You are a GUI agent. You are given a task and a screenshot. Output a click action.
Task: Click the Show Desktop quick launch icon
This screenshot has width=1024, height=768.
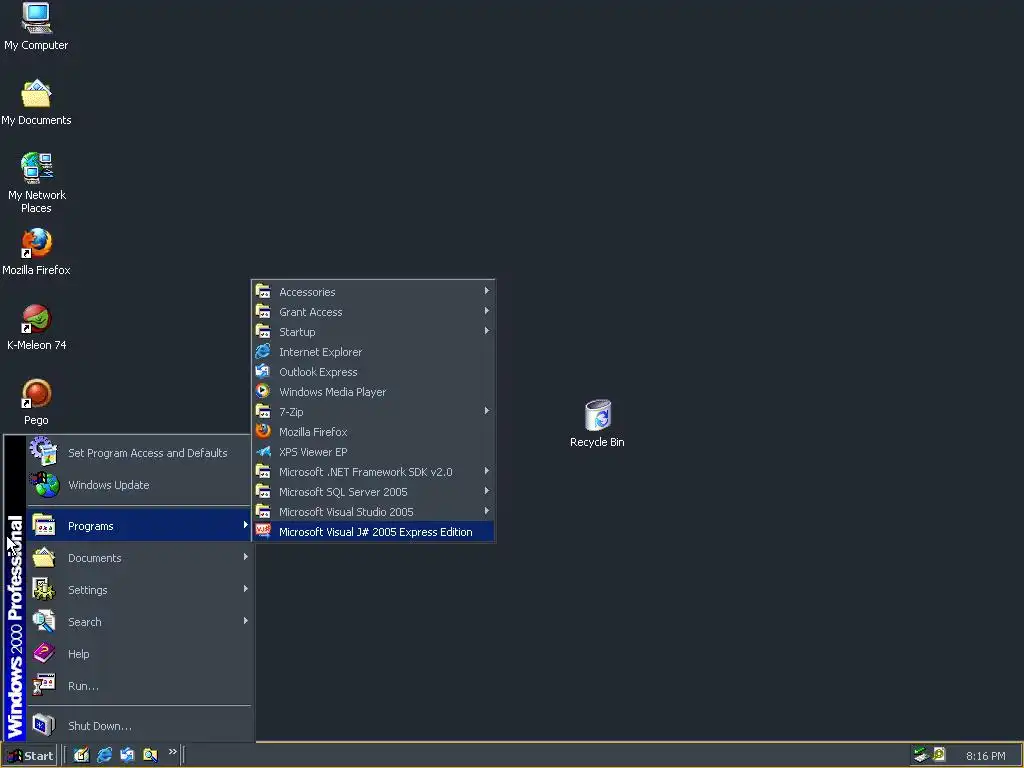pyautogui.click(x=81, y=755)
